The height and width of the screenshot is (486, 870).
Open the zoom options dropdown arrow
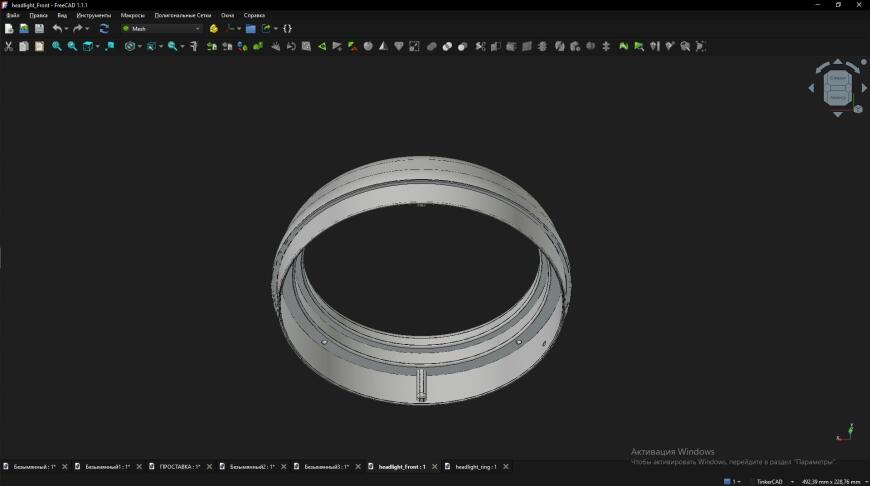[x=182, y=47]
